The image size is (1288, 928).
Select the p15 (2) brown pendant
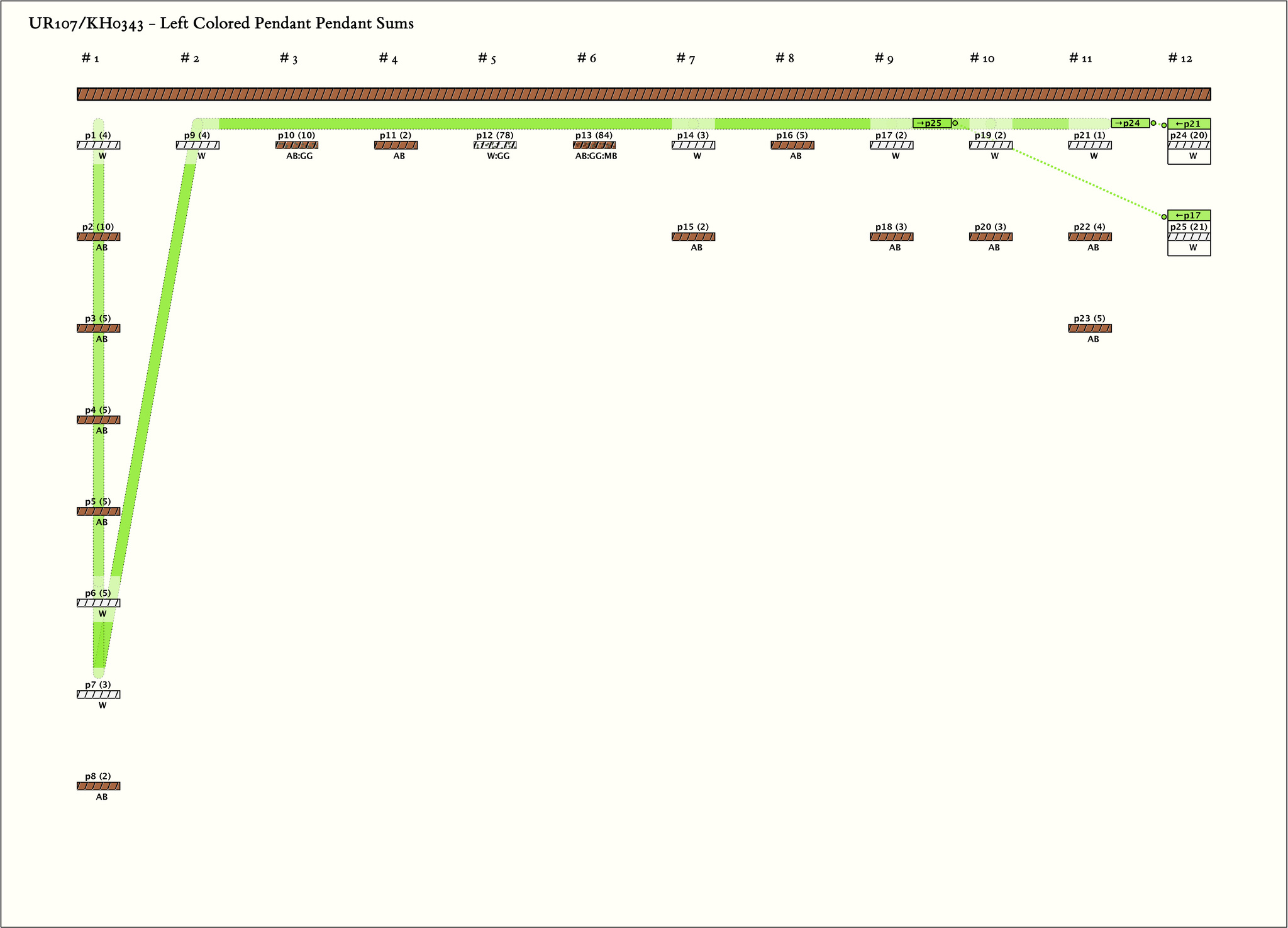(x=693, y=237)
